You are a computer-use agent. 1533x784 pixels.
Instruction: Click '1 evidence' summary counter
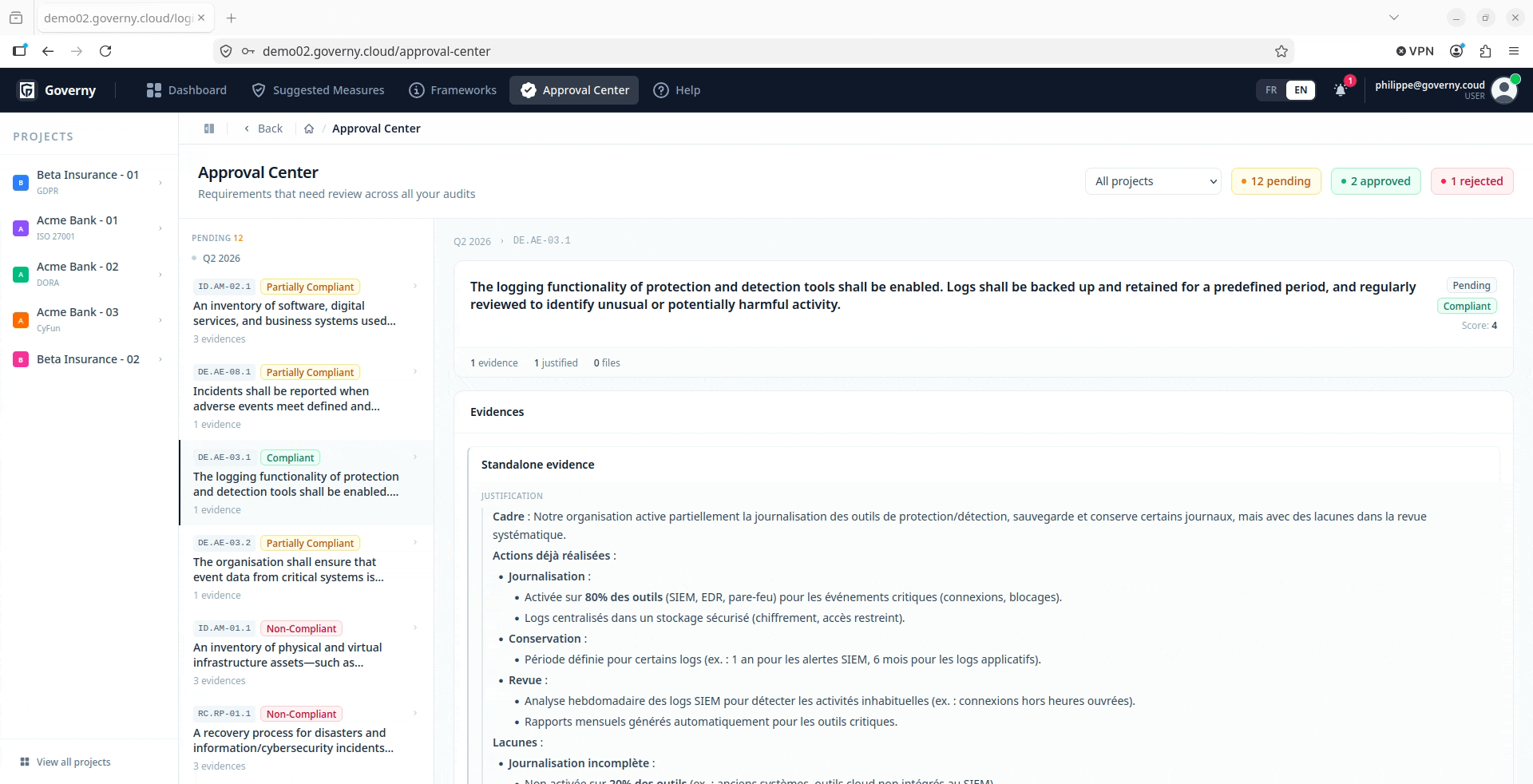[493, 362]
